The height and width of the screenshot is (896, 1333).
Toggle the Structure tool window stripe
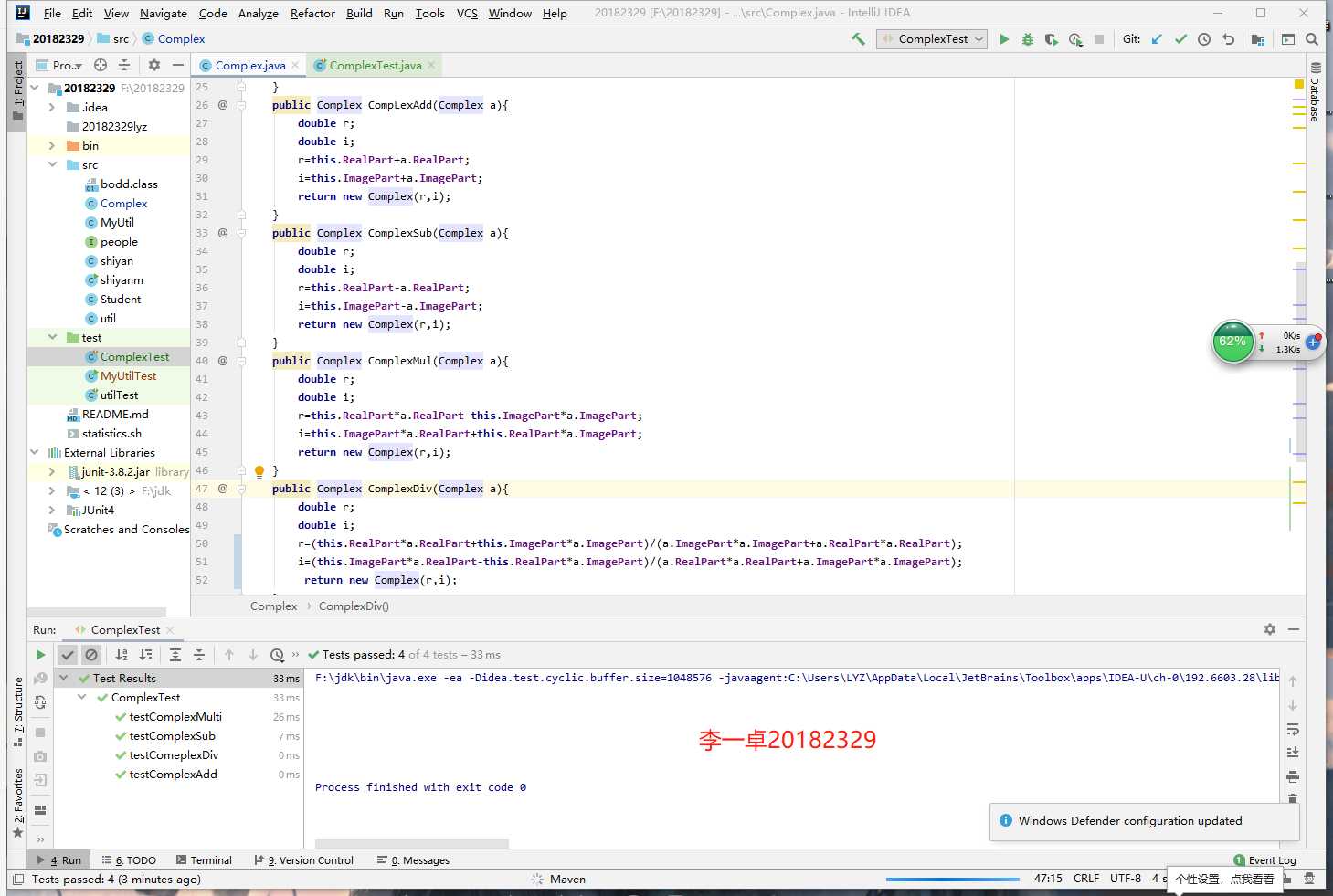(17, 712)
